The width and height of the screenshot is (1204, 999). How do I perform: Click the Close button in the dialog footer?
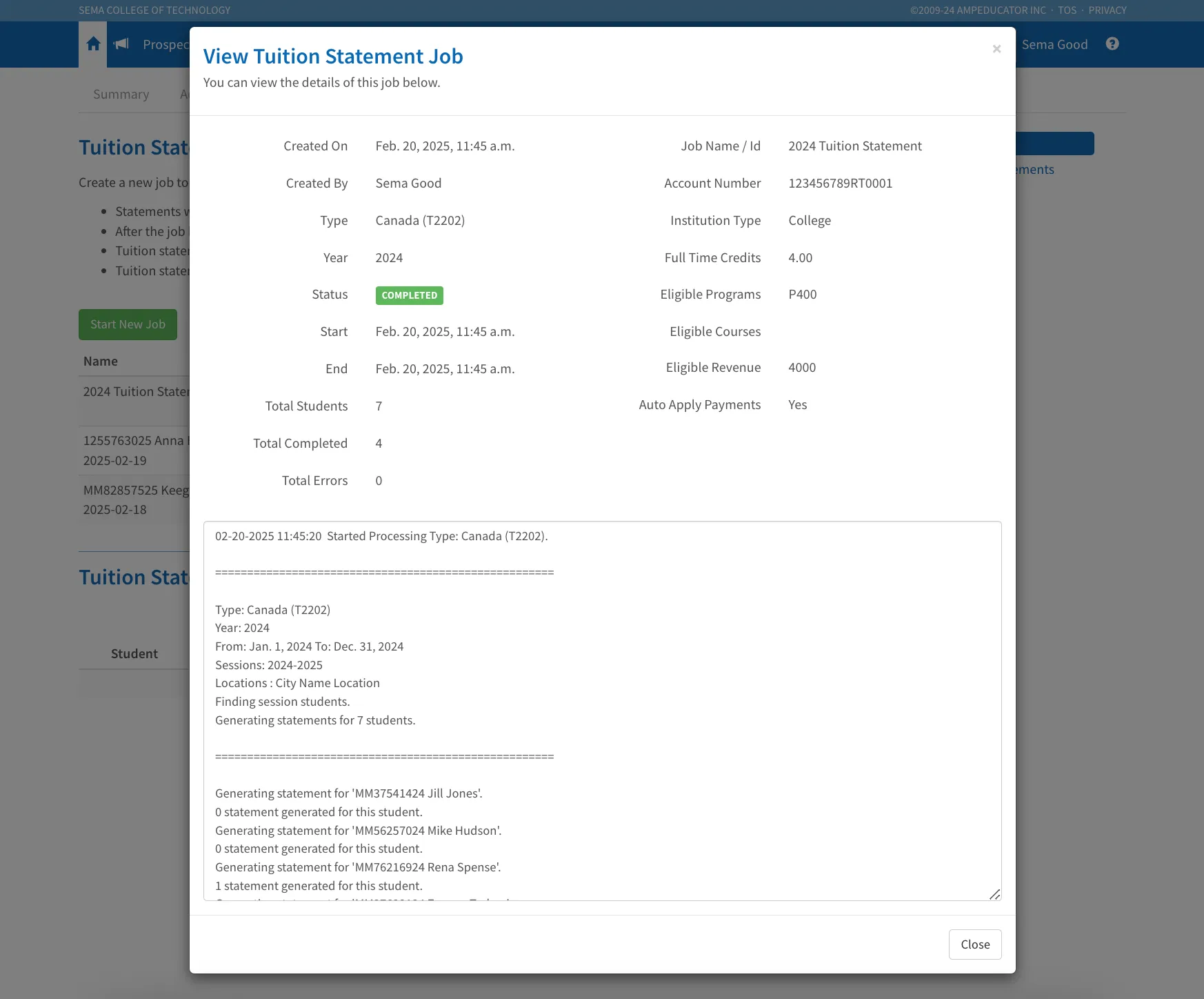click(x=975, y=944)
